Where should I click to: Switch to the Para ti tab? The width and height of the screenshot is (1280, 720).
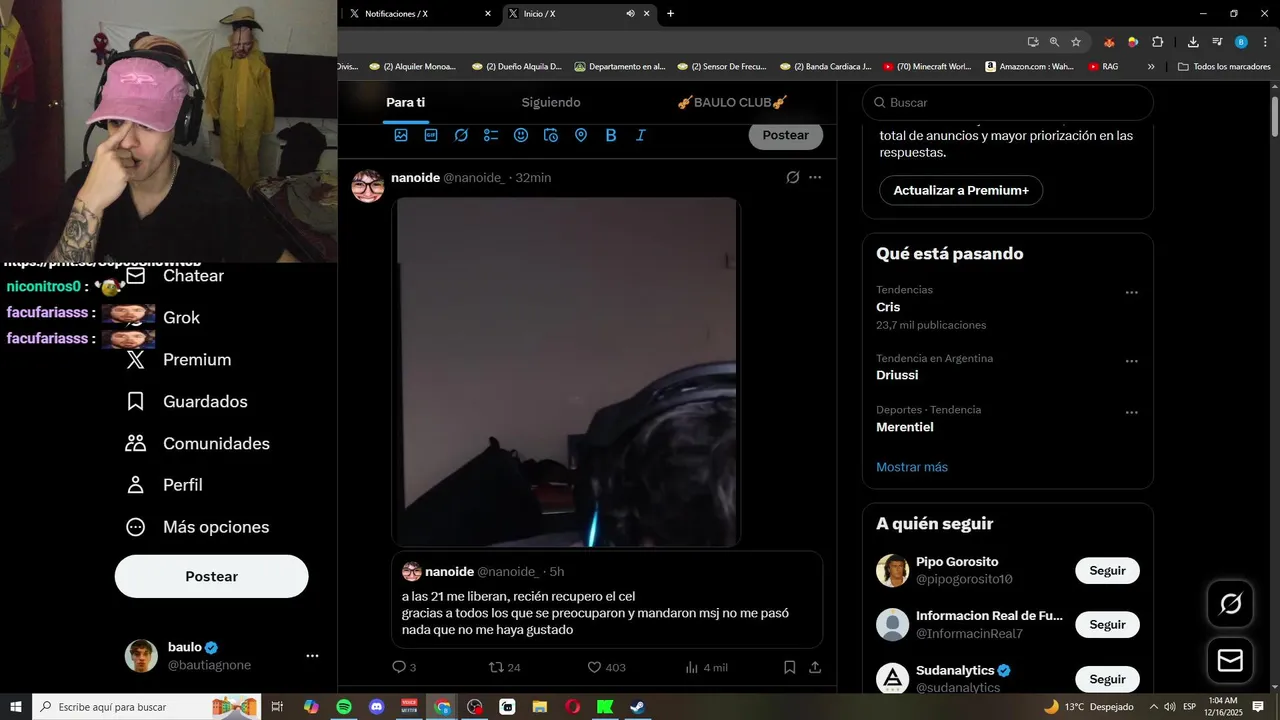click(405, 102)
